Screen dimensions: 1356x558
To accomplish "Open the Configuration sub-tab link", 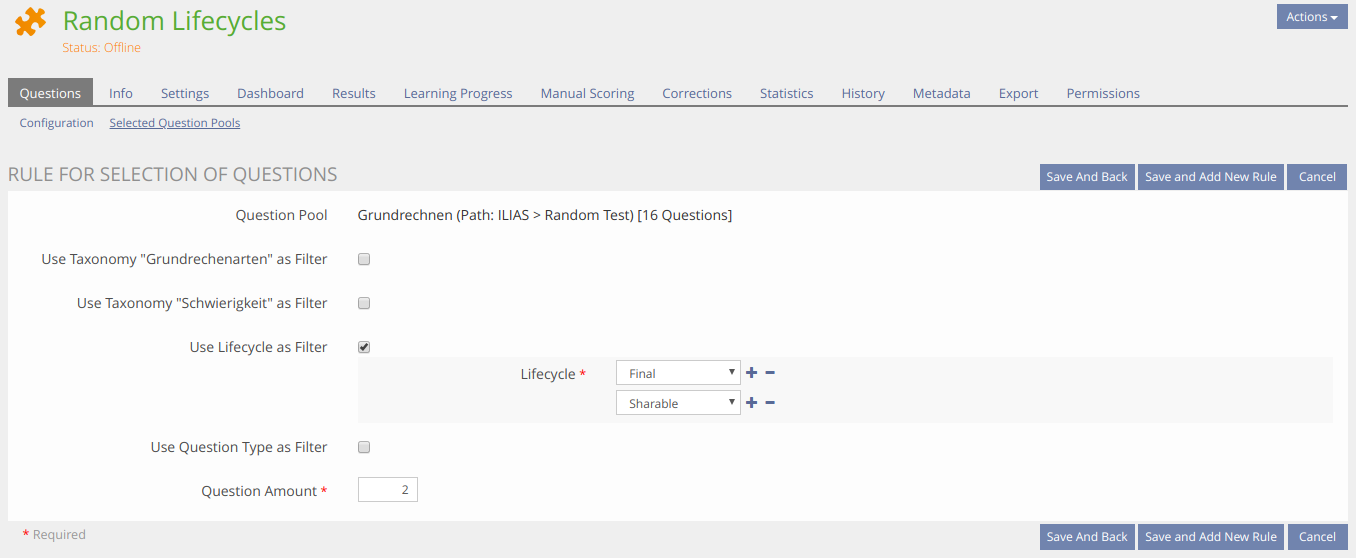I will click(x=56, y=123).
